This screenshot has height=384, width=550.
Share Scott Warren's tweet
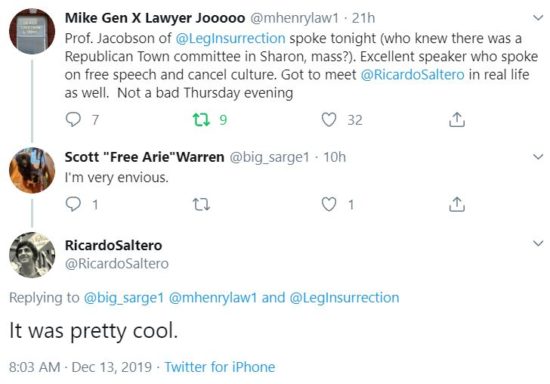(457, 204)
